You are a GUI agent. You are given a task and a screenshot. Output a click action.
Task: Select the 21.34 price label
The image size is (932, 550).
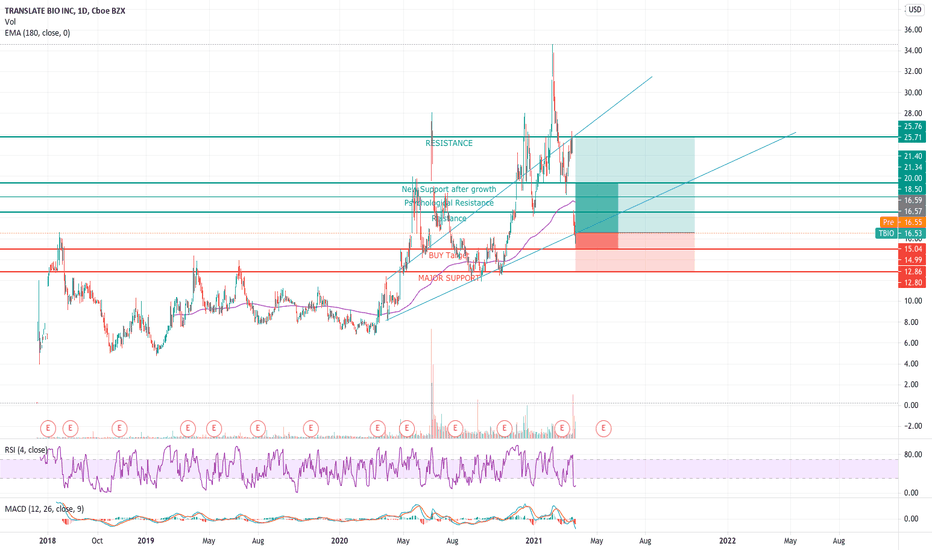(x=912, y=167)
